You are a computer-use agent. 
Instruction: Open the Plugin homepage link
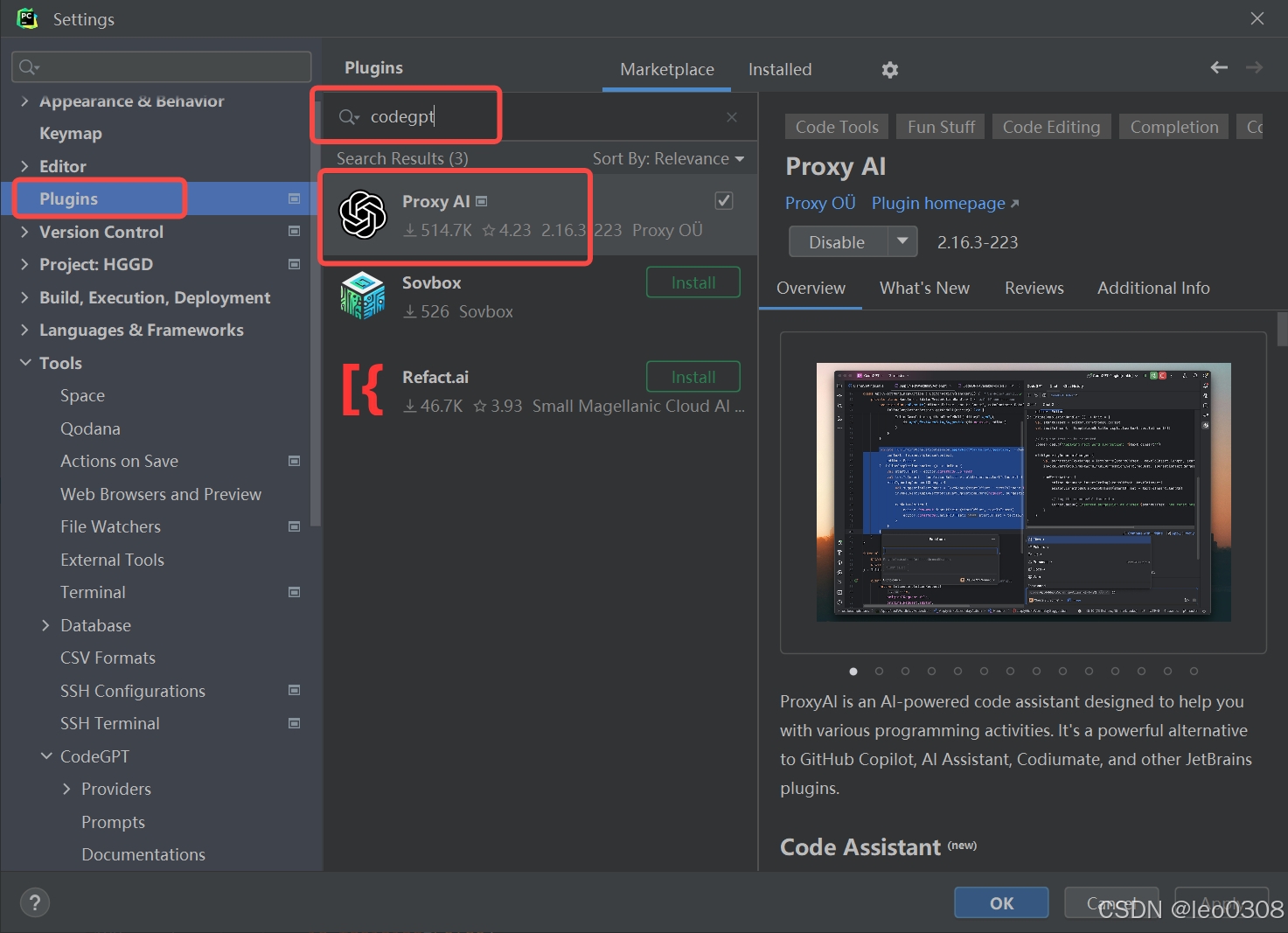937,203
